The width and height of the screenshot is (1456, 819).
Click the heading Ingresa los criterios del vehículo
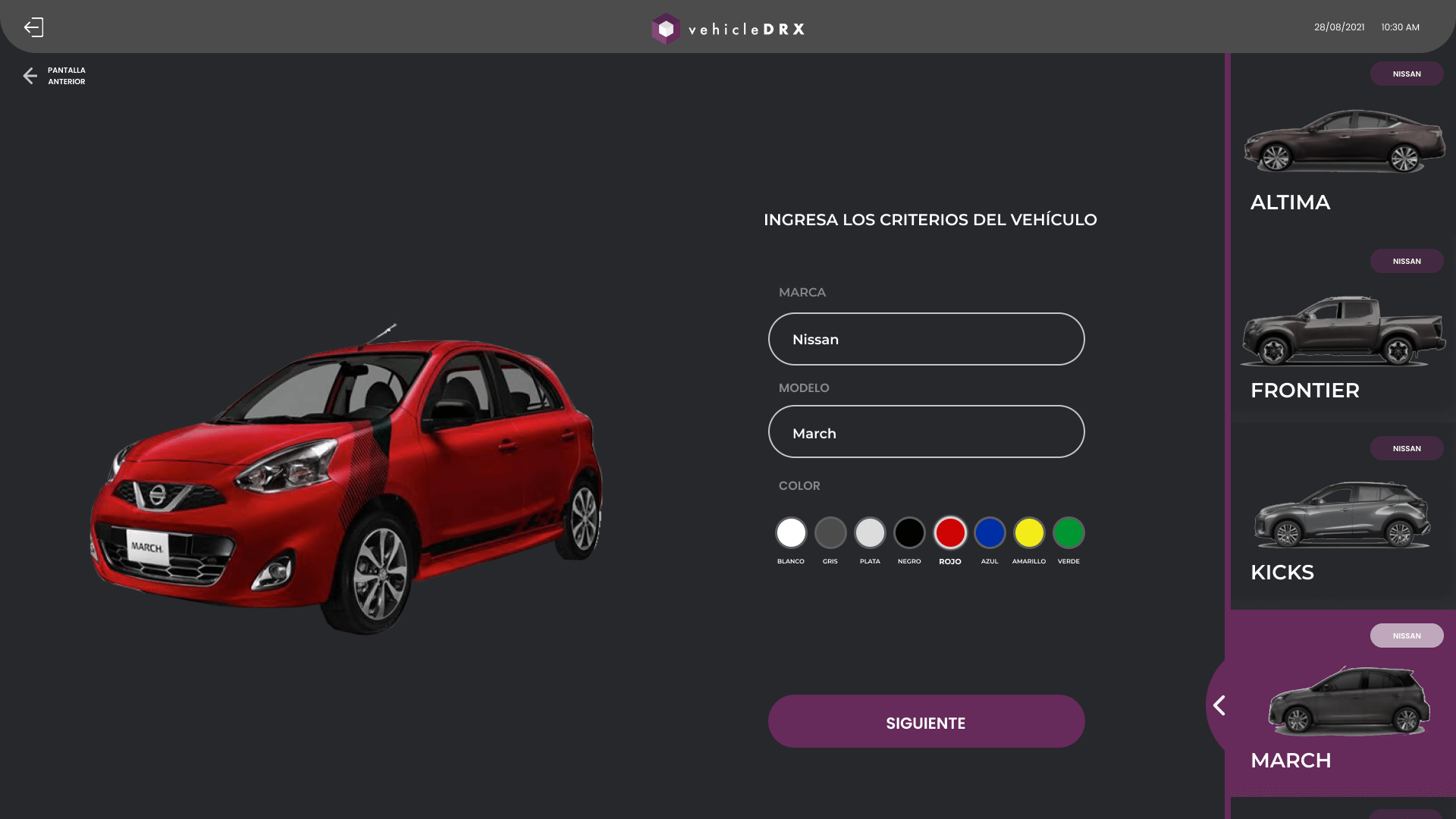(x=930, y=220)
